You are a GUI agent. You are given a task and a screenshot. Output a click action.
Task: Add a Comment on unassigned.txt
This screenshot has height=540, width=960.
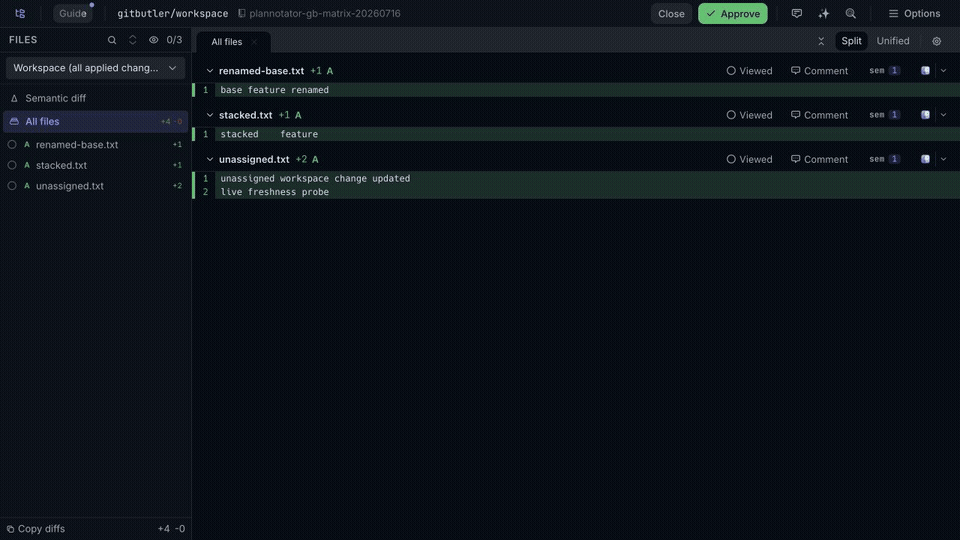click(x=819, y=159)
